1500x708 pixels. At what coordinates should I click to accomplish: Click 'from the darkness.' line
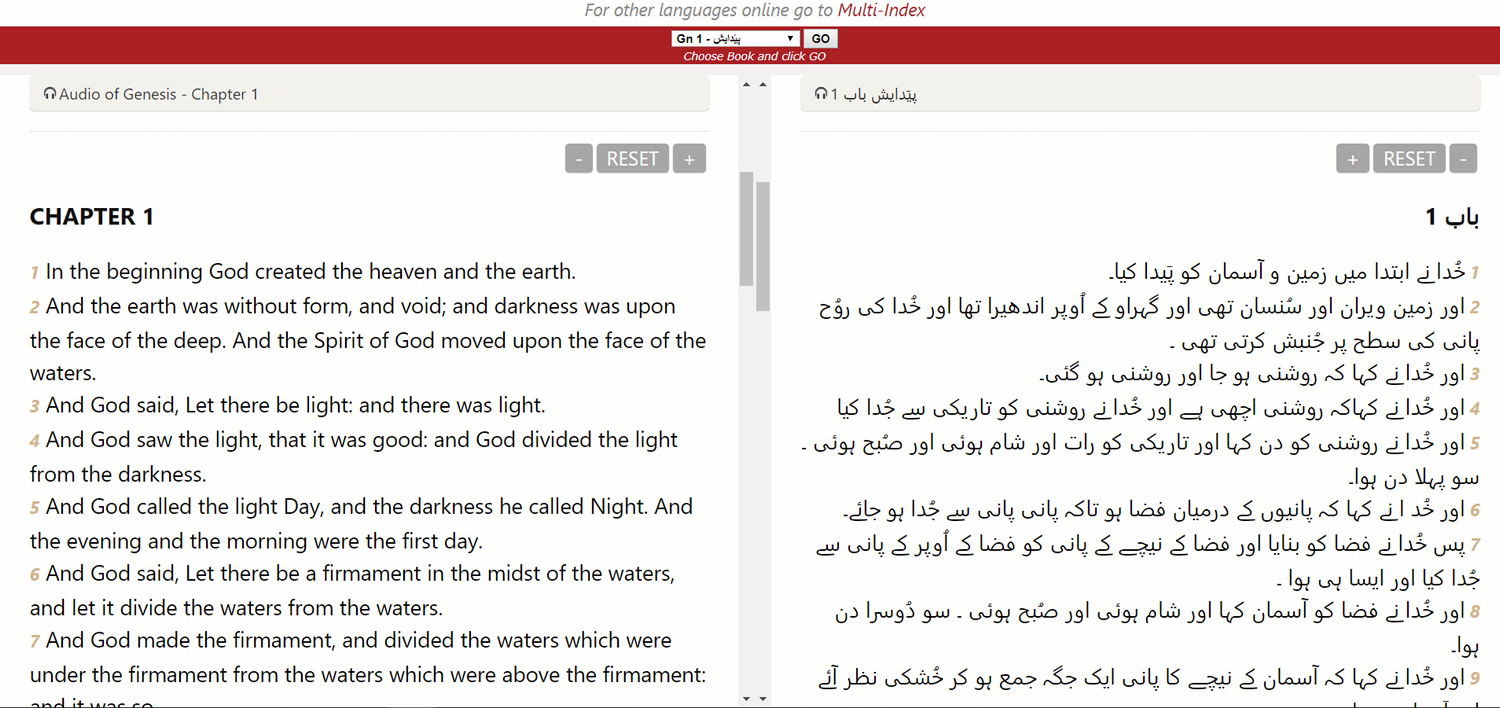click(118, 474)
